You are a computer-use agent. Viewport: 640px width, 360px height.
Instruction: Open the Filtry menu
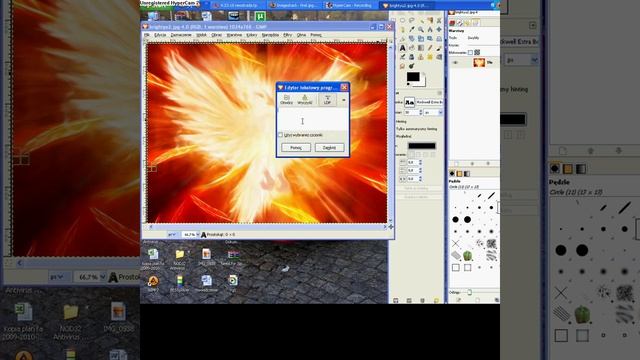click(288, 35)
